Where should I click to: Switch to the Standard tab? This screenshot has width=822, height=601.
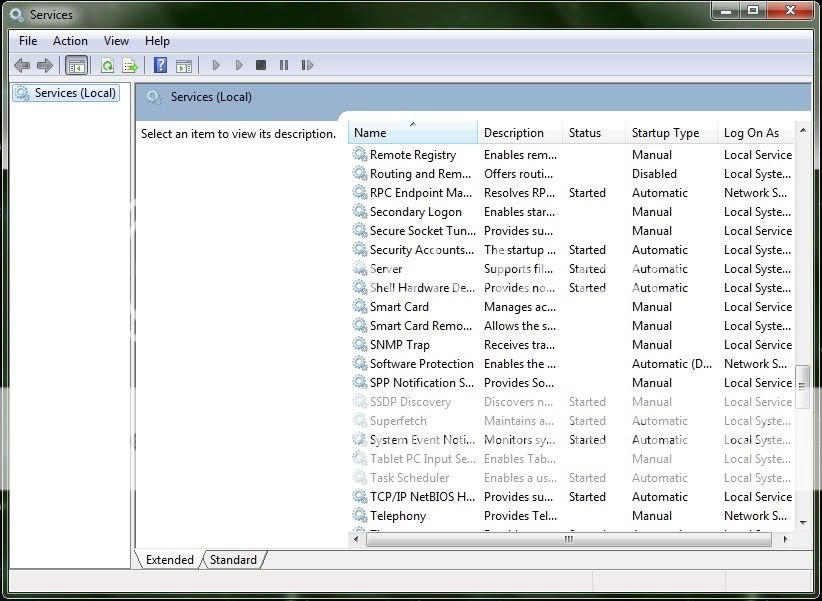point(233,560)
